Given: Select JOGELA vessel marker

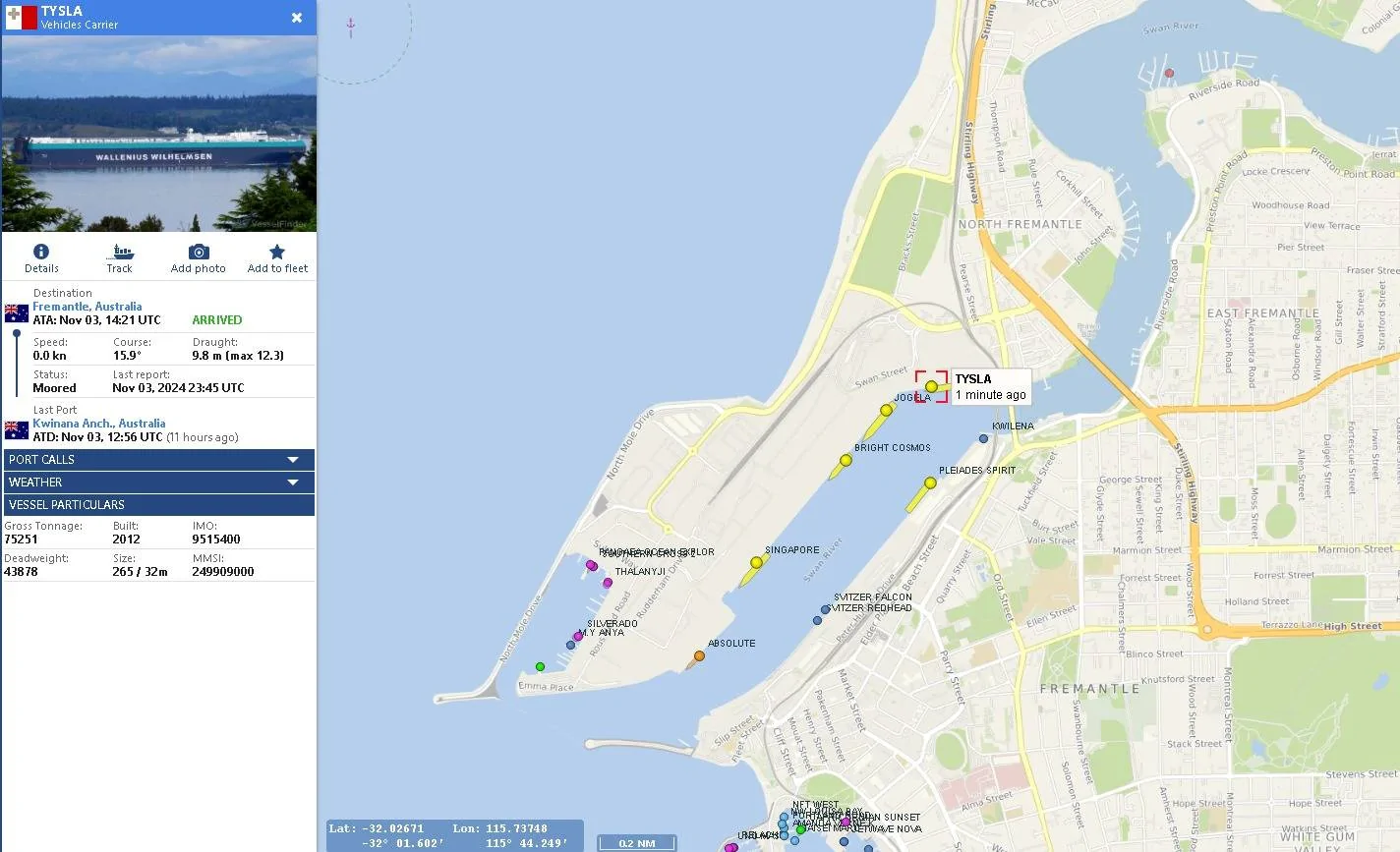Looking at the screenshot, I should [x=886, y=411].
